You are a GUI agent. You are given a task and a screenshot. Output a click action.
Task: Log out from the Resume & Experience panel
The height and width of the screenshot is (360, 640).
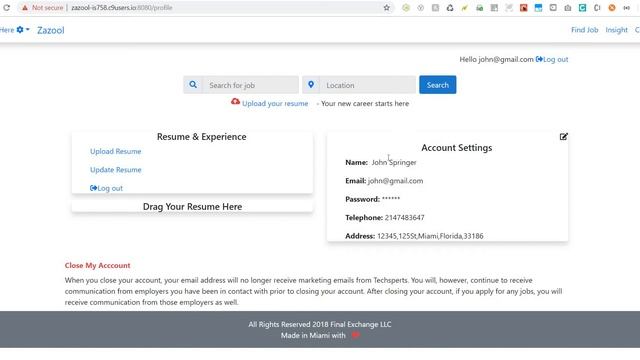pyautogui.click(x=106, y=188)
